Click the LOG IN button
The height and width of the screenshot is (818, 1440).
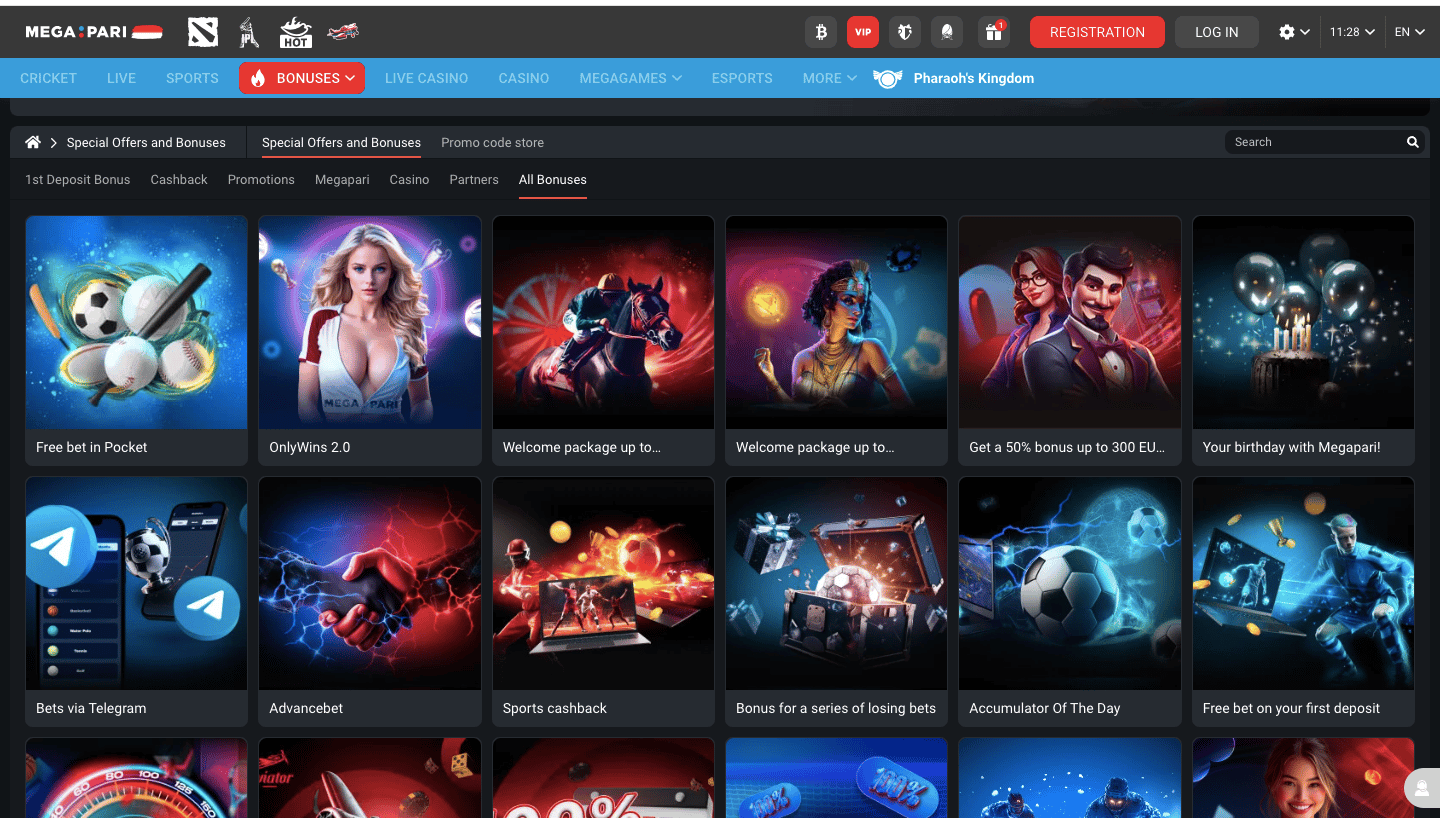coord(1217,32)
